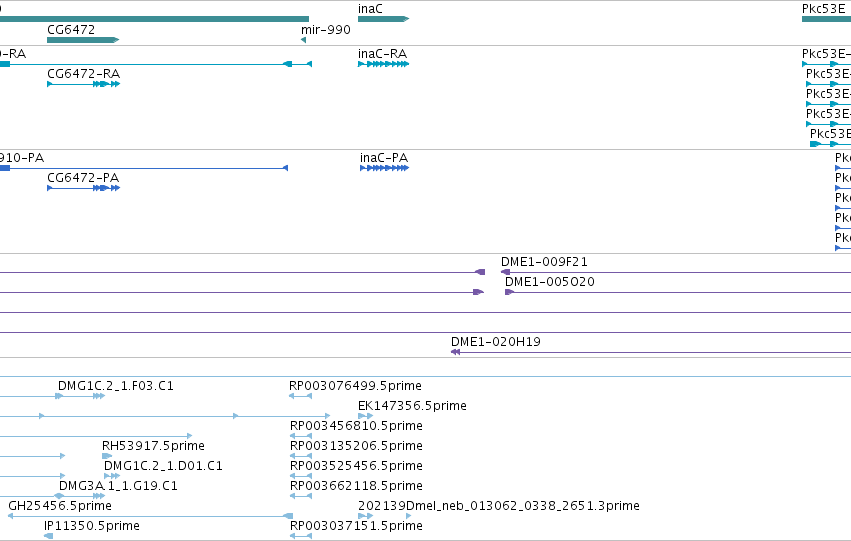Select the CG6472-PA feature
This screenshot has width=851, height=541.
84,188
